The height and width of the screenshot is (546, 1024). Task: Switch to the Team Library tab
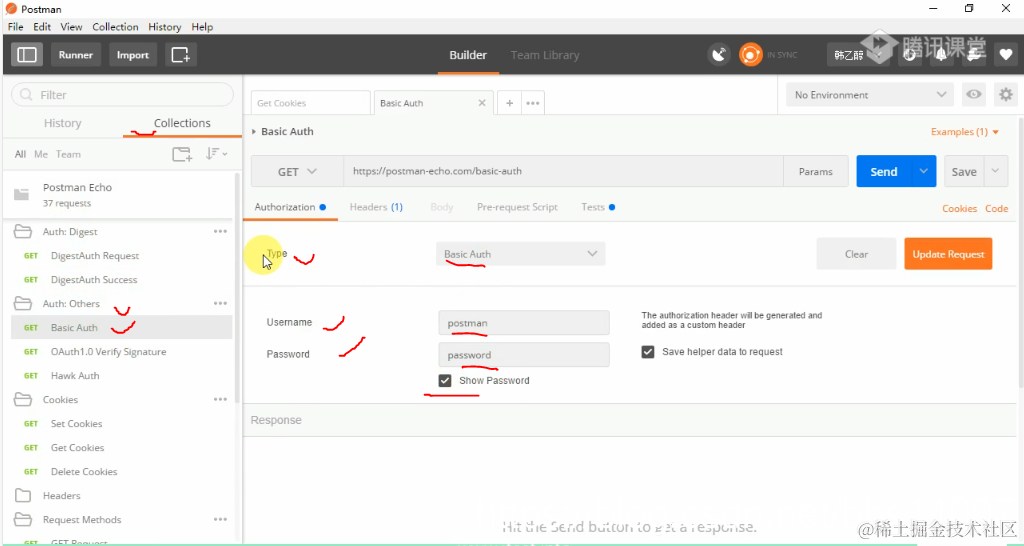pyautogui.click(x=545, y=55)
